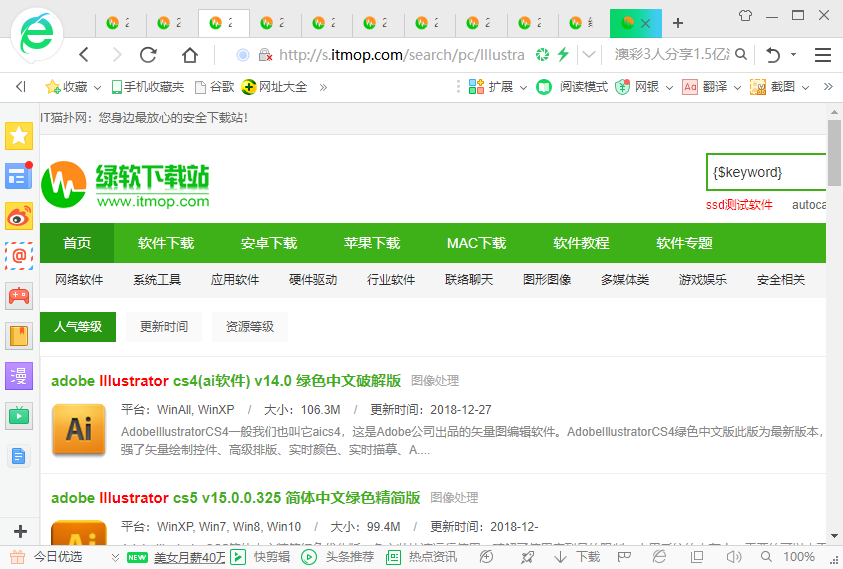Open Favorites star in left sidebar

pyautogui.click(x=19, y=136)
